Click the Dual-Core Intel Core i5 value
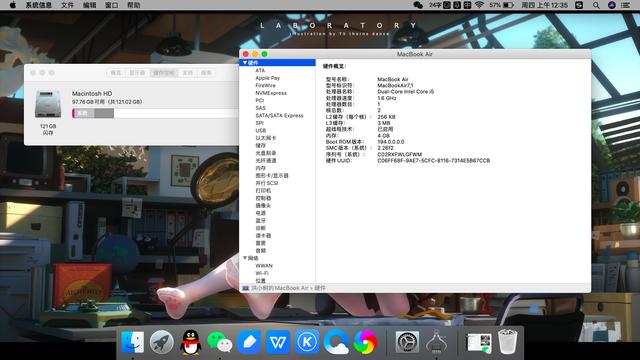This screenshot has height=360, width=640. (x=405, y=92)
